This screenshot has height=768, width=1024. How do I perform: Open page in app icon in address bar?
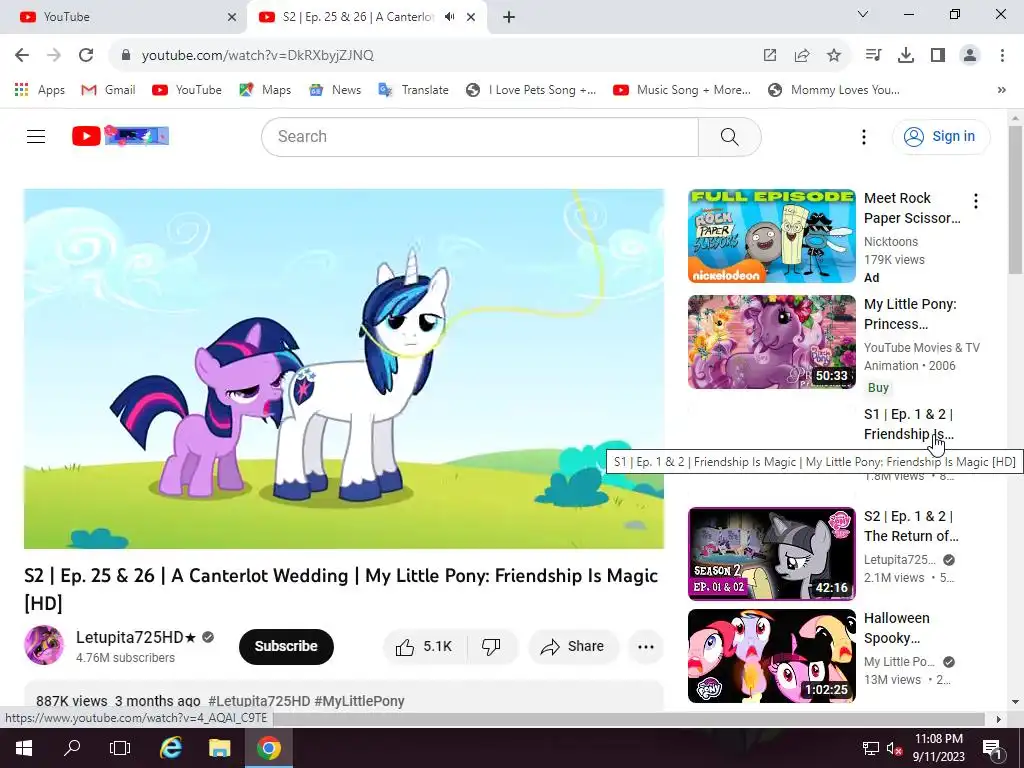point(770,56)
